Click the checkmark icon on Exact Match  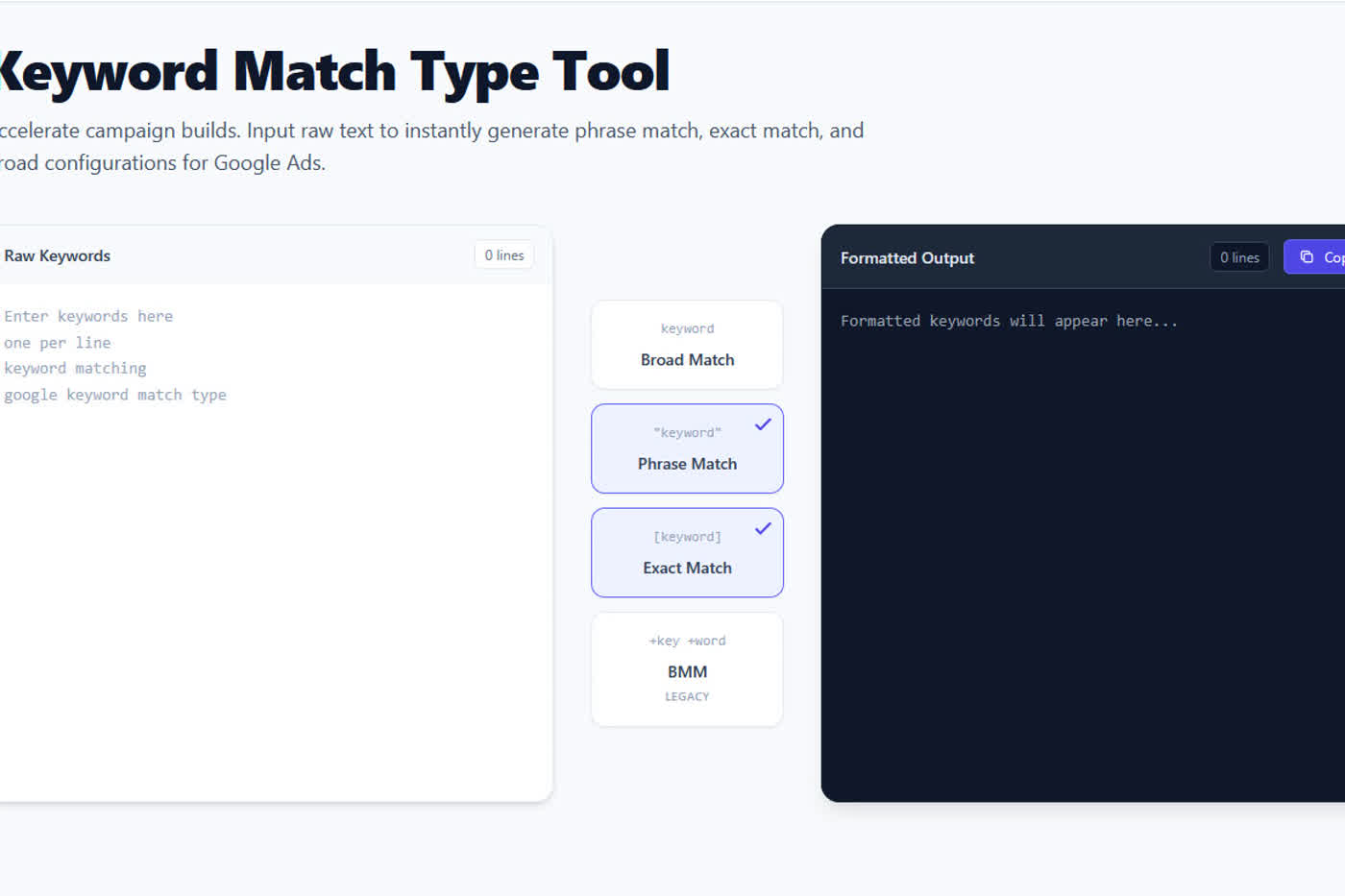click(763, 528)
